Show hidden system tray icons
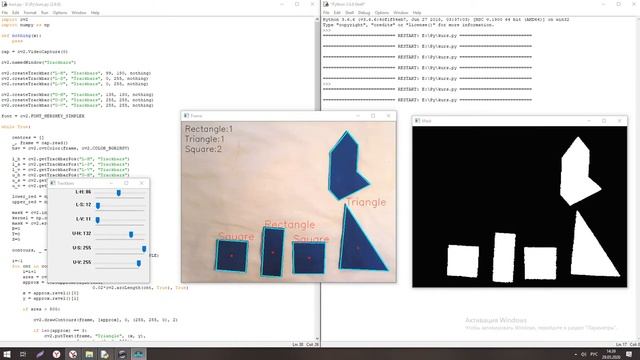Image resolution: width=640 pixels, height=360 pixels. pos(576,354)
